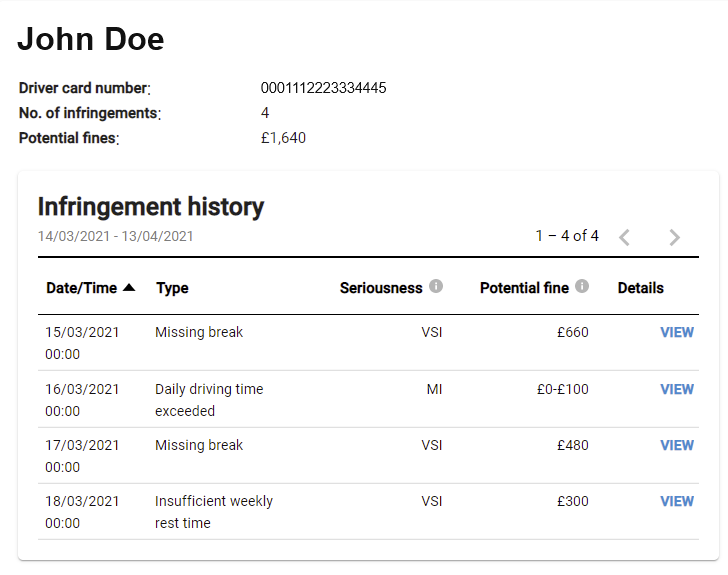Sort by Seriousness column header

(x=381, y=288)
